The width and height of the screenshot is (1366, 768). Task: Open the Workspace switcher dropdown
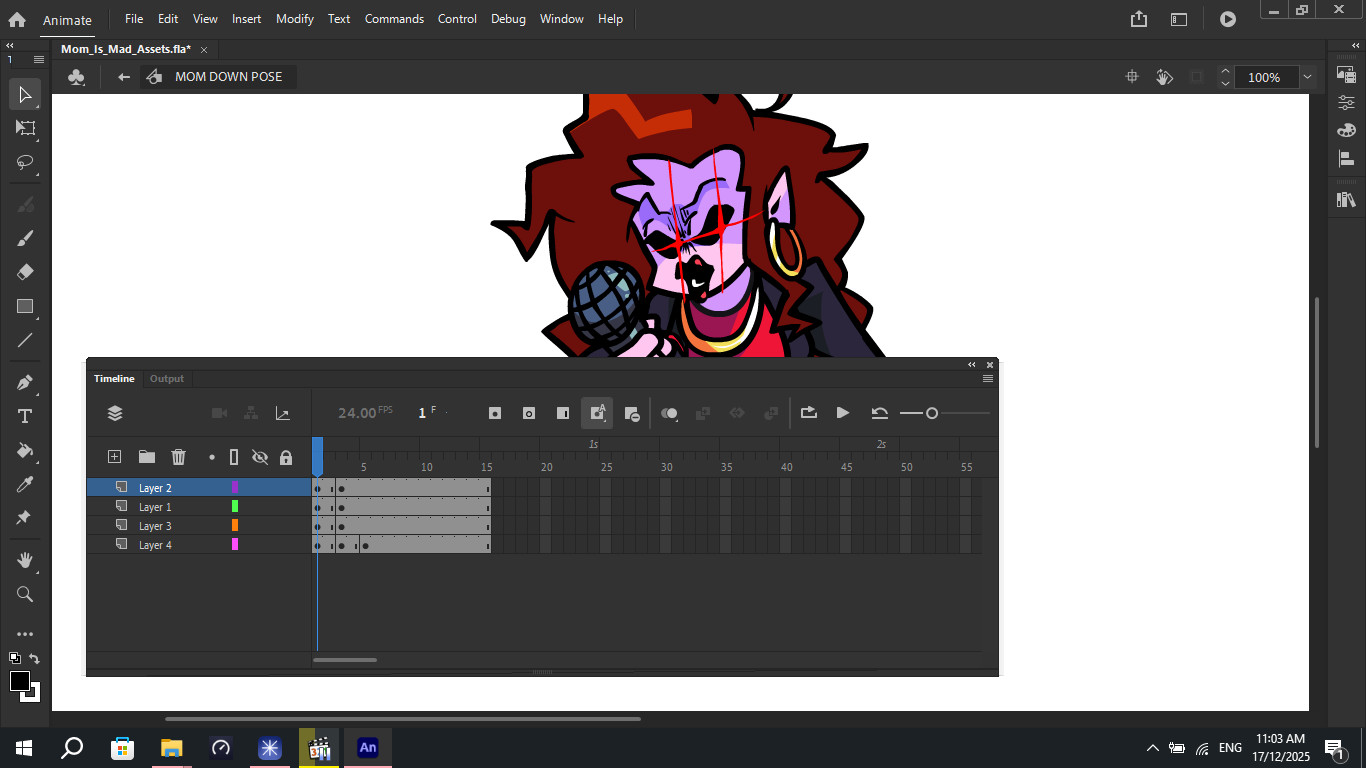(x=1179, y=19)
